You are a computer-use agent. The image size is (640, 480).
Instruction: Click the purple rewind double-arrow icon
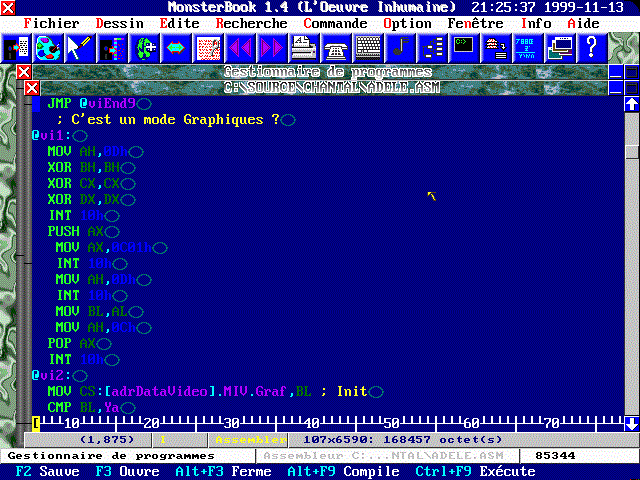[240, 48]
